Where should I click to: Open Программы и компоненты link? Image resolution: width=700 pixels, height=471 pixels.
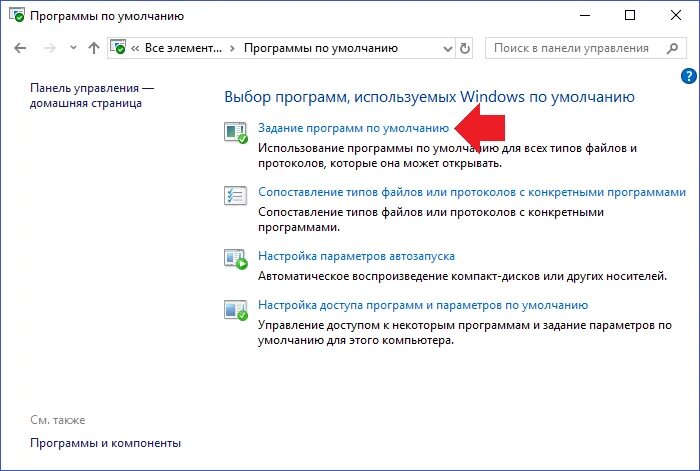(x=105, y=443)
